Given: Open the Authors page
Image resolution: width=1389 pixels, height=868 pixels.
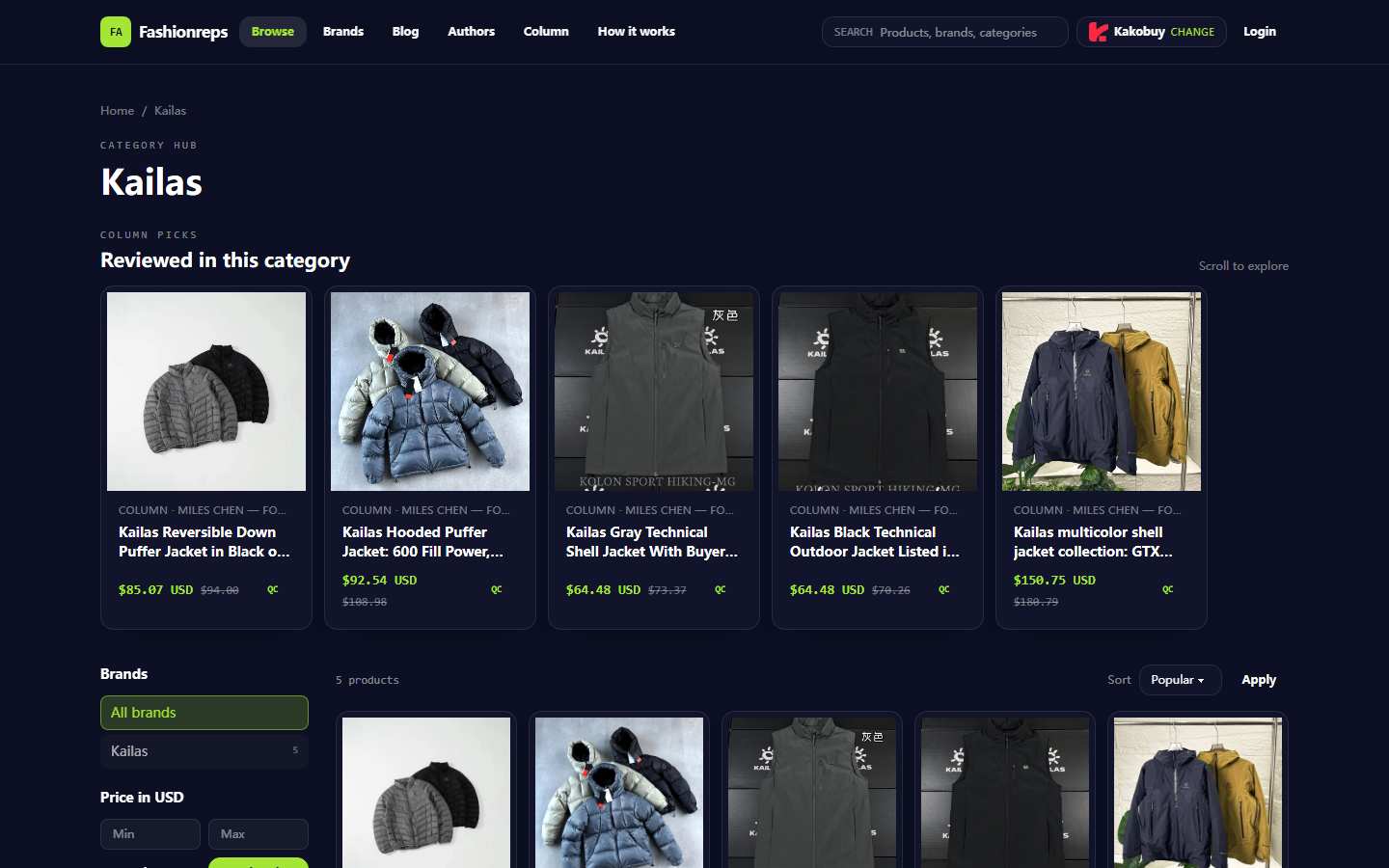Looking at the screenshot, I should pos(471,32).
